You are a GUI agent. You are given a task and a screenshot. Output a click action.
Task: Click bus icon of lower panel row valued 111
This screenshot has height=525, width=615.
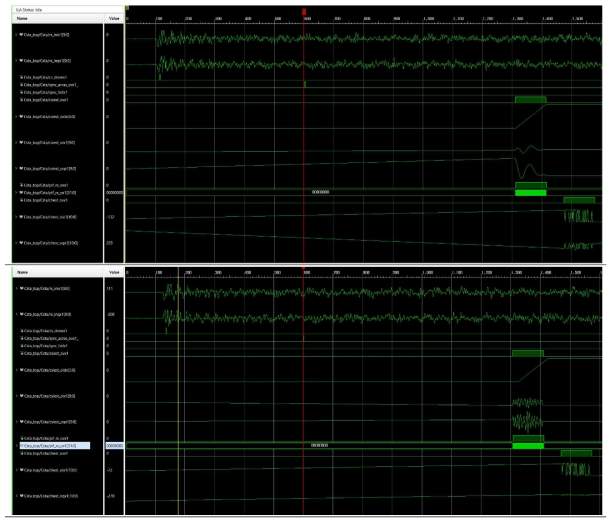22,289
